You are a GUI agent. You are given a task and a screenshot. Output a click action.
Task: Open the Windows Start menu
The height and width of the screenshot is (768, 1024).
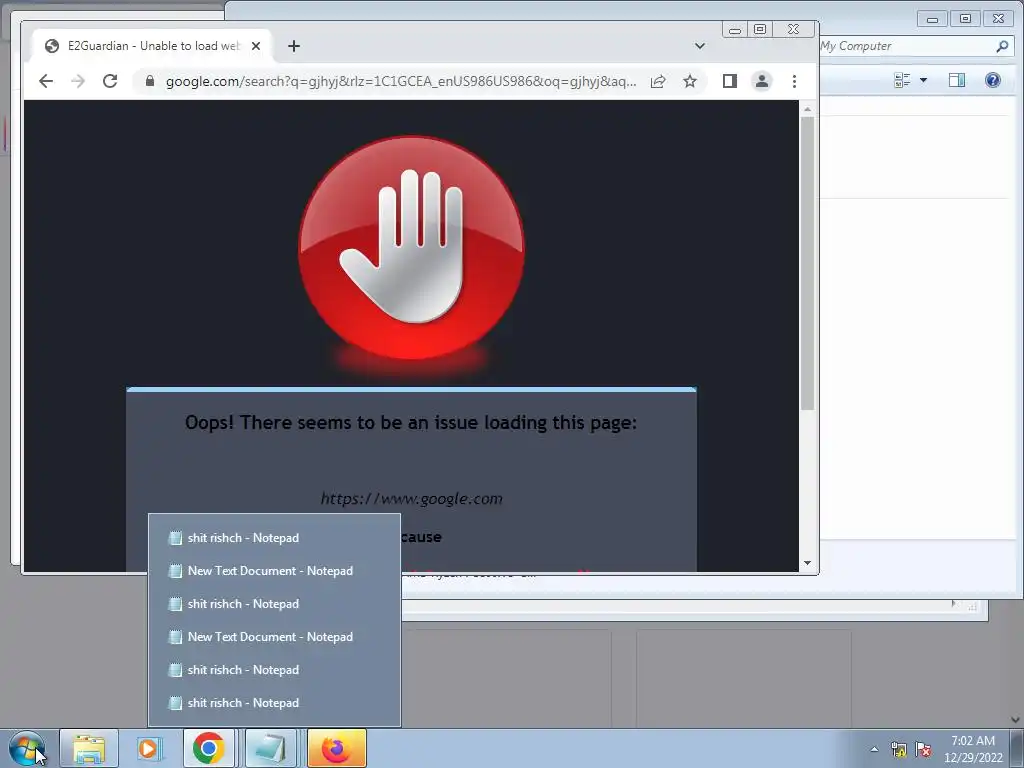click(x=26, y=749)
